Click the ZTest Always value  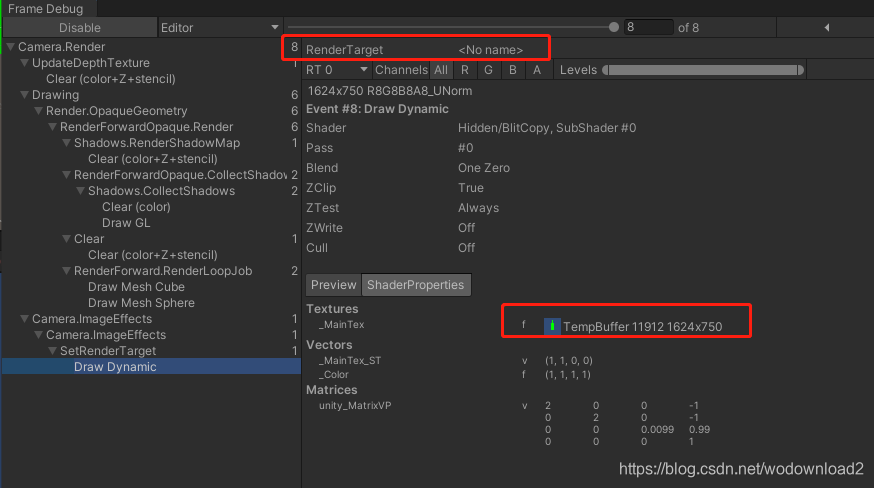[x=478, y=208]
